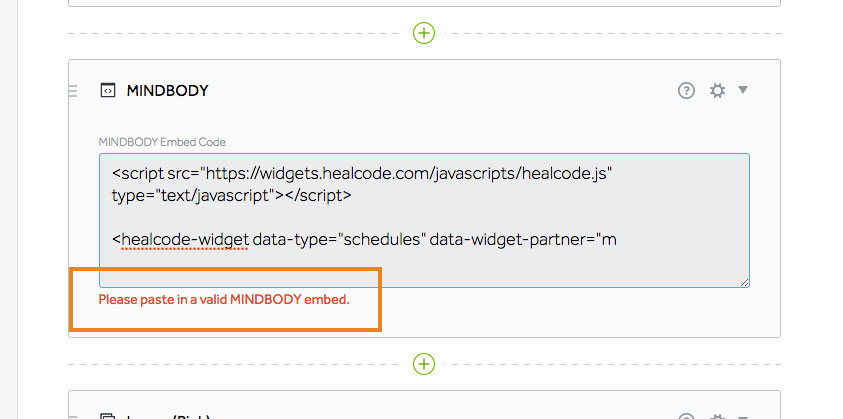Select the MINDBODY block title

(167, 91)
